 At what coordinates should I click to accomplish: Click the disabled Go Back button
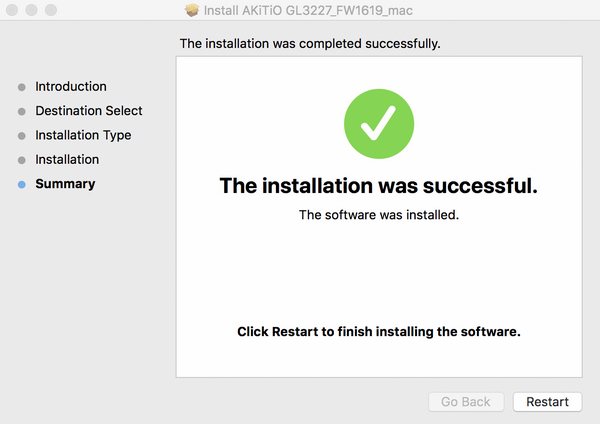[466, 402]
